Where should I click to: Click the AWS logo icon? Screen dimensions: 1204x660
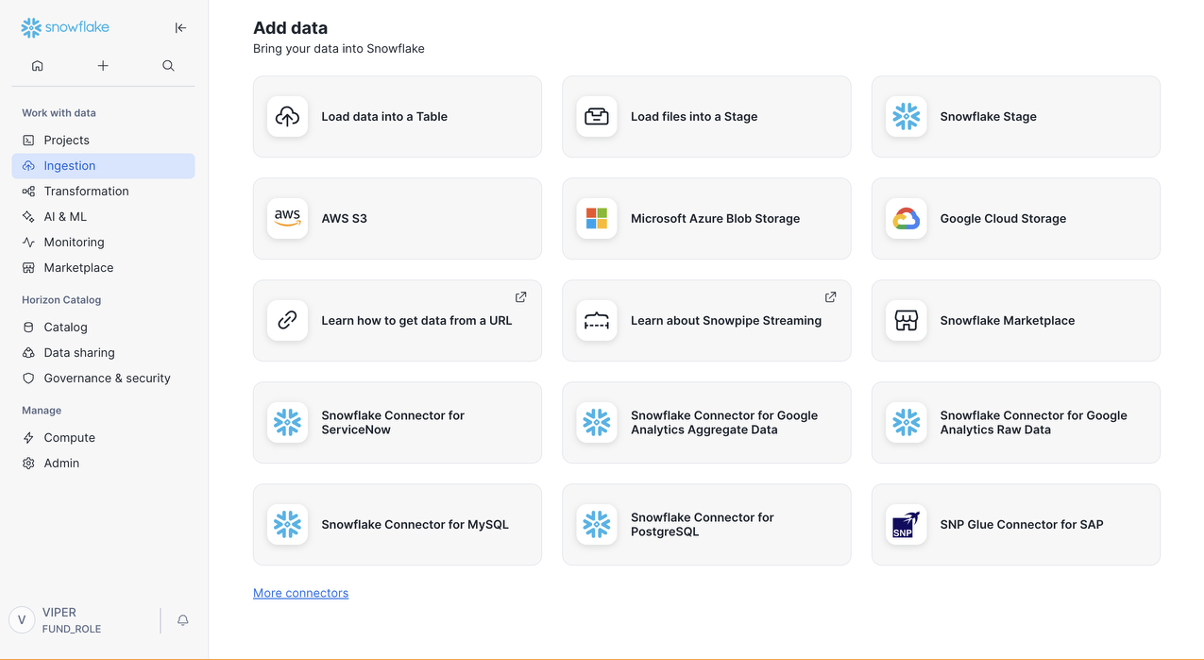coord(288,219)
